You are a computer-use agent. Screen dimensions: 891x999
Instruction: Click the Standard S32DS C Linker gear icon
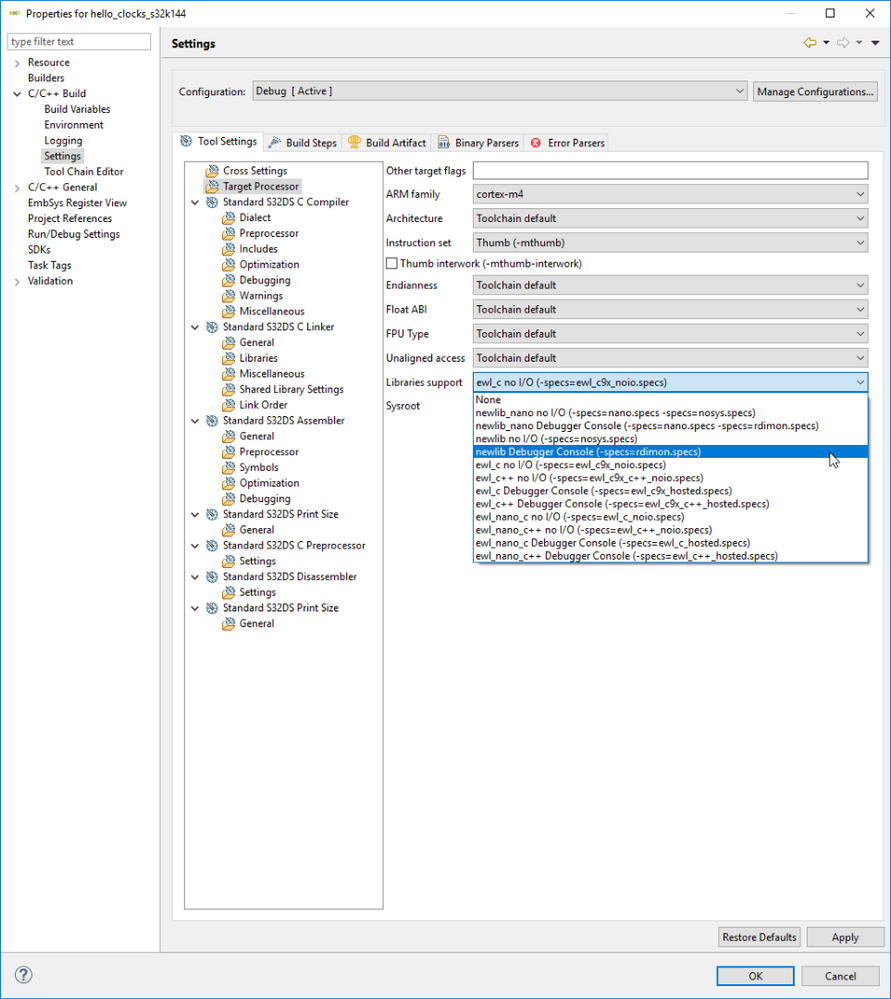click(212, 327)
